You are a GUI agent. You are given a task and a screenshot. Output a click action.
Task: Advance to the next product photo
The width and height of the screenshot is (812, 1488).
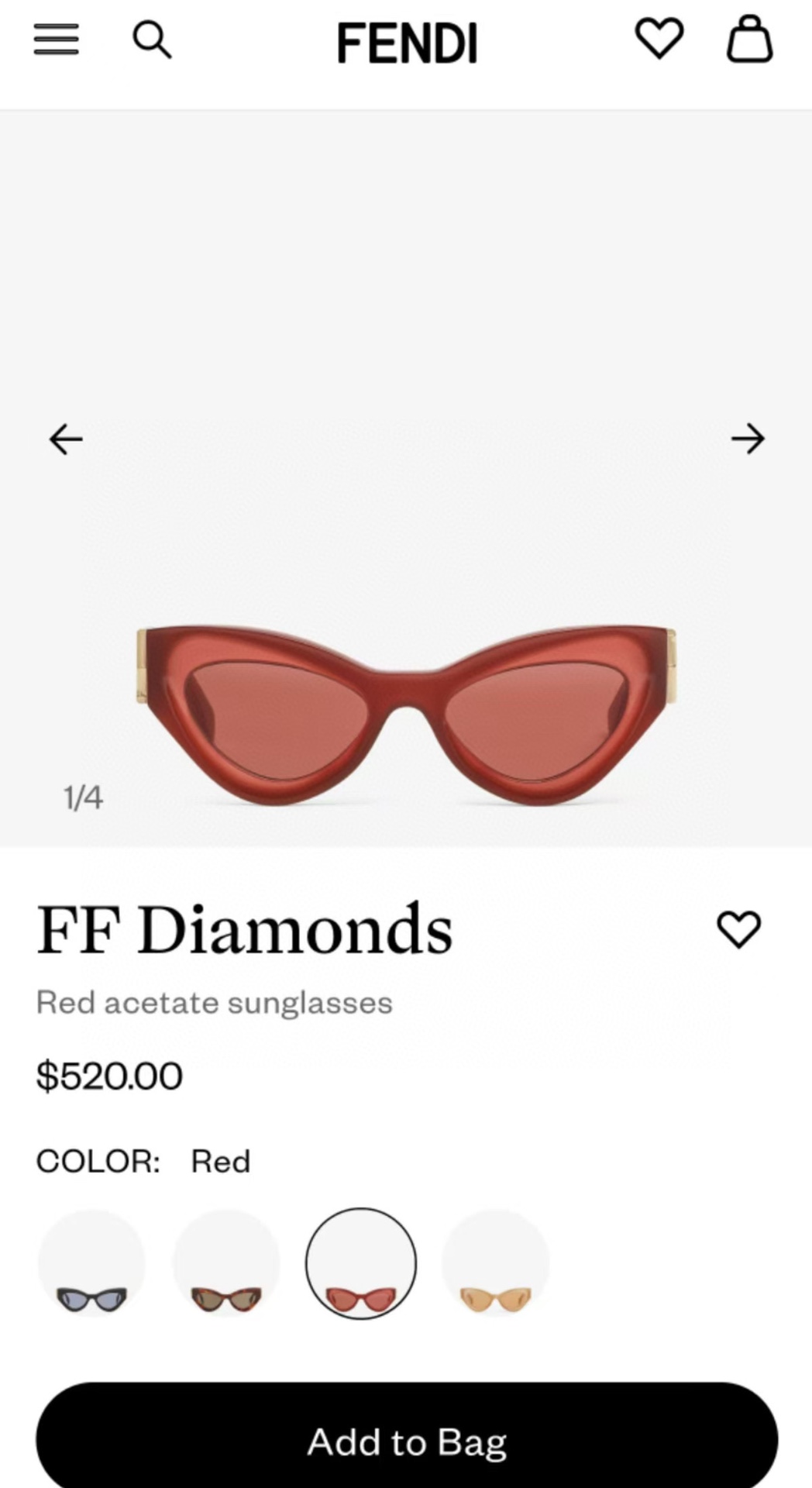[x=748, y=439]
